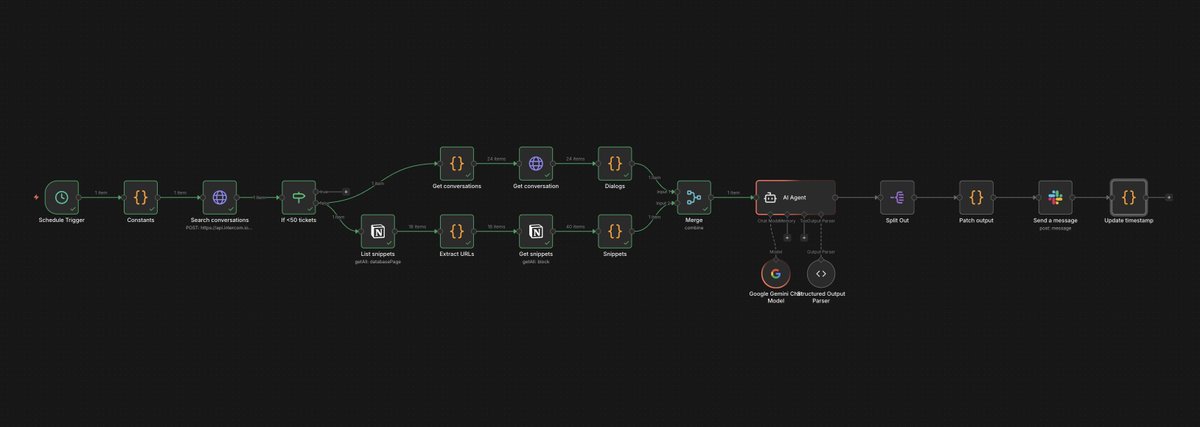This screenshot has height=427, width=1200.
Task: Open the Send a message Slack node
Action: pos(1054,197)
